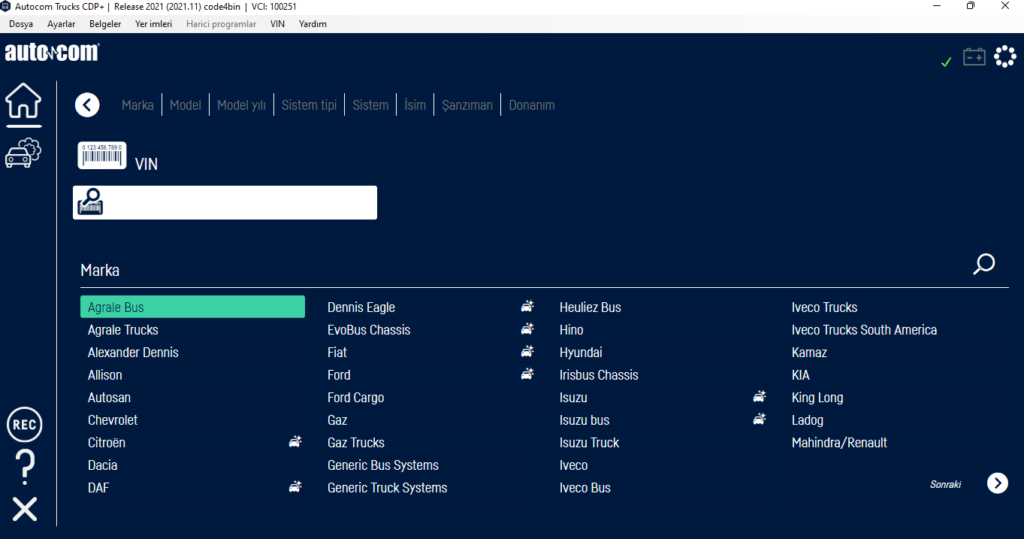Click car icon beside Fiat
The image size is (1024, 539).
pyautogui.click(x=527, y=351)
